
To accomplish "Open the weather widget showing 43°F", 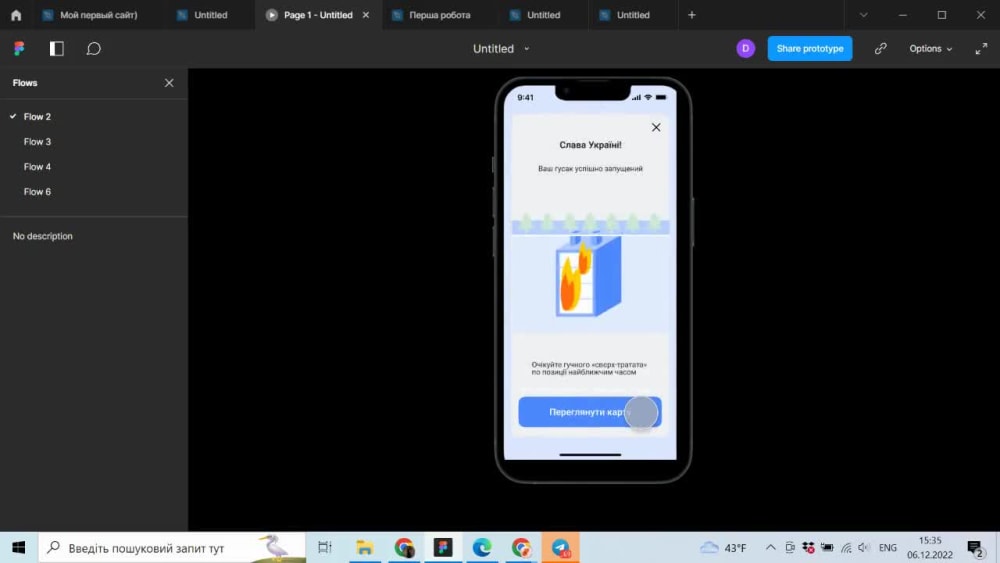I will point(723,548).
